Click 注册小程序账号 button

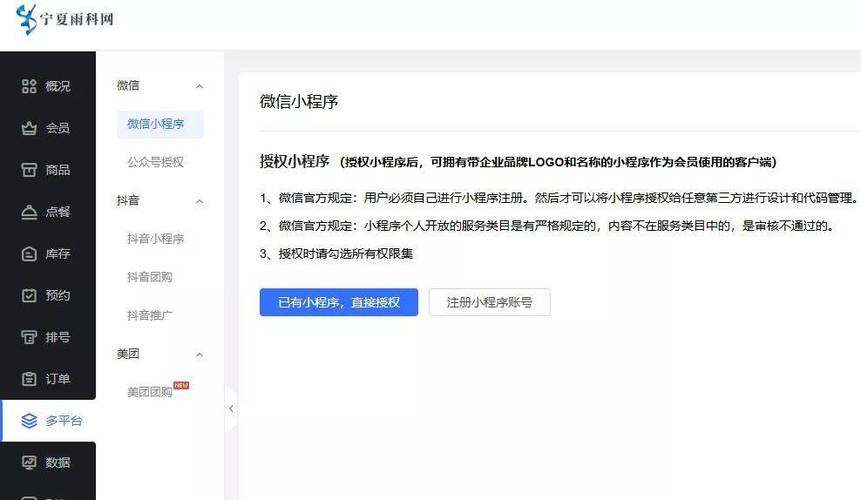[x=489, y=302]
